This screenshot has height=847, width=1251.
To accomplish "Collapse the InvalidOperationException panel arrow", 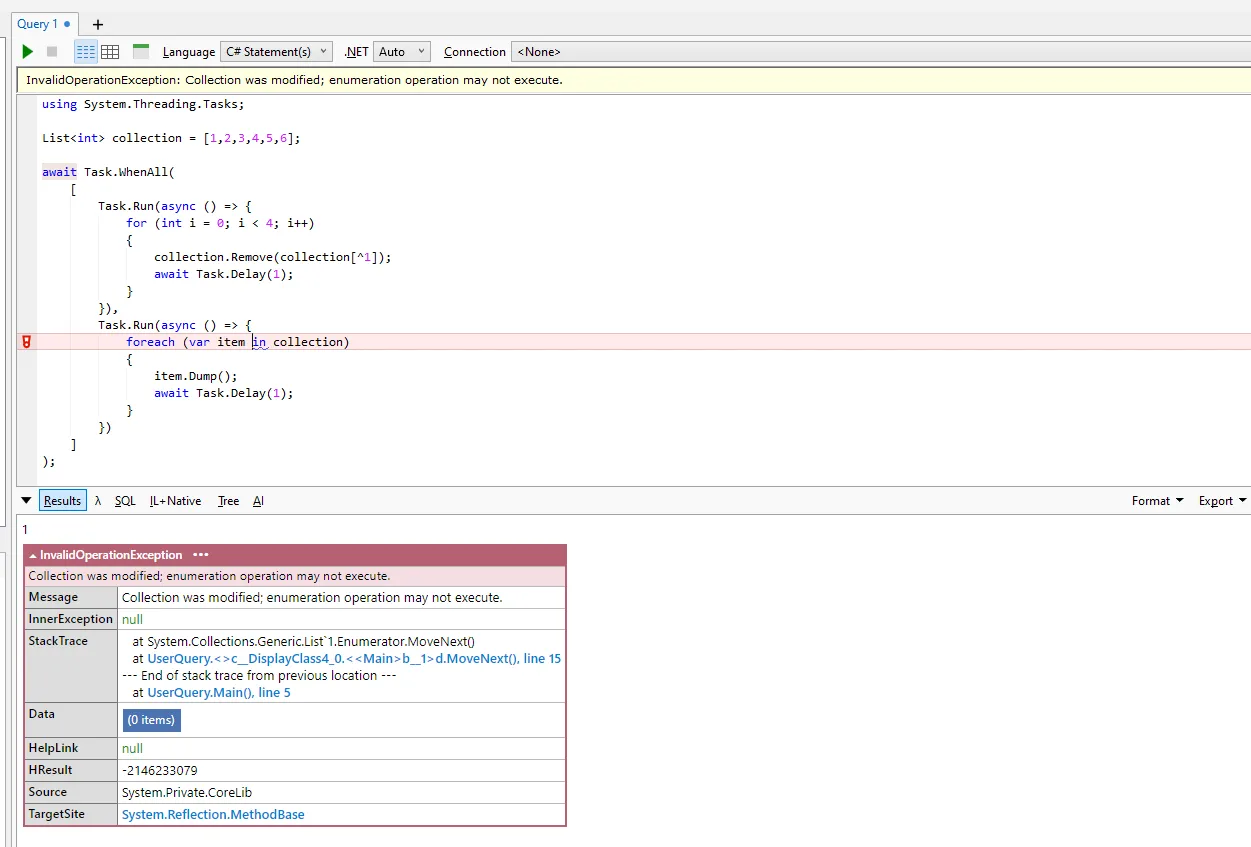I will click(32, 554).
